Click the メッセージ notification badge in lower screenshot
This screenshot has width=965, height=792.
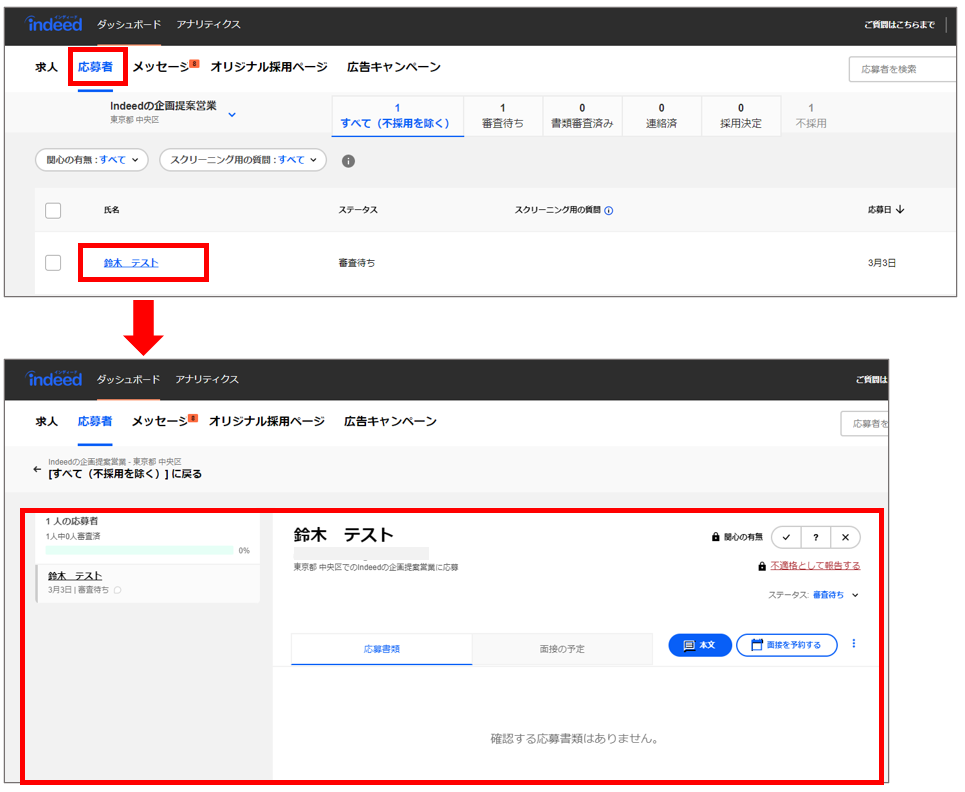click(193, 418)
